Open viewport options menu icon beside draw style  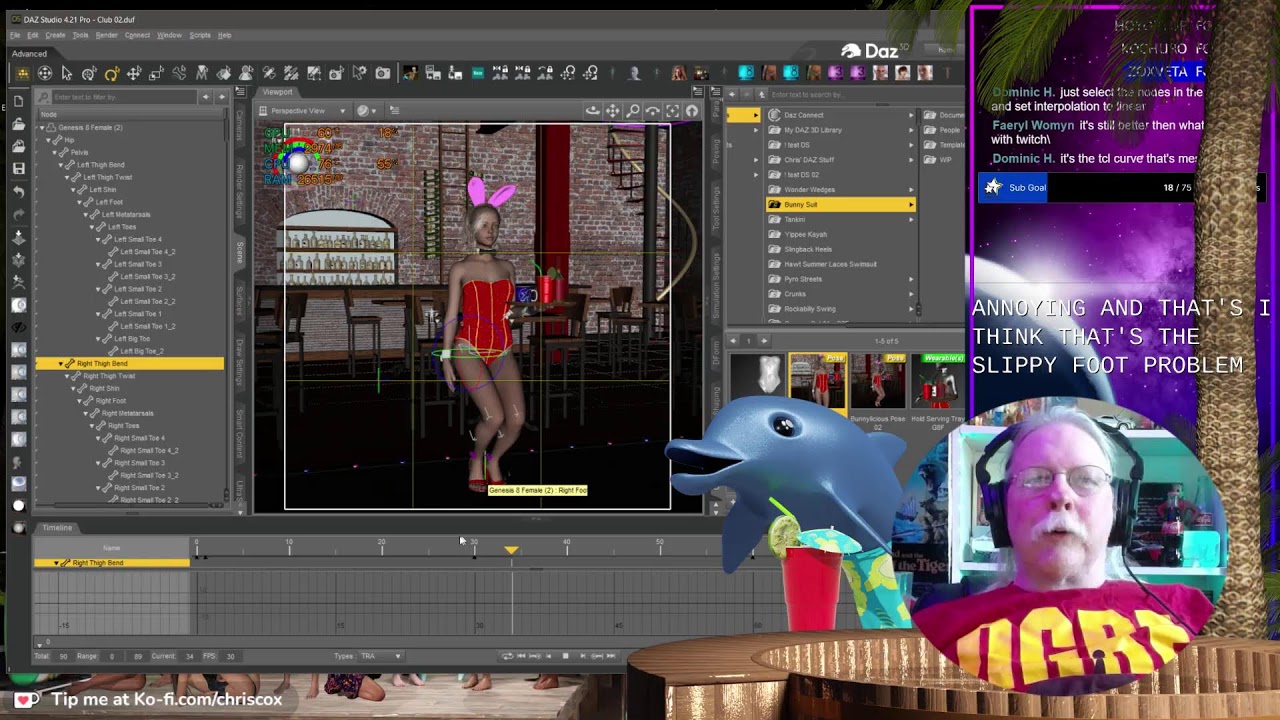tap(394, 111)
